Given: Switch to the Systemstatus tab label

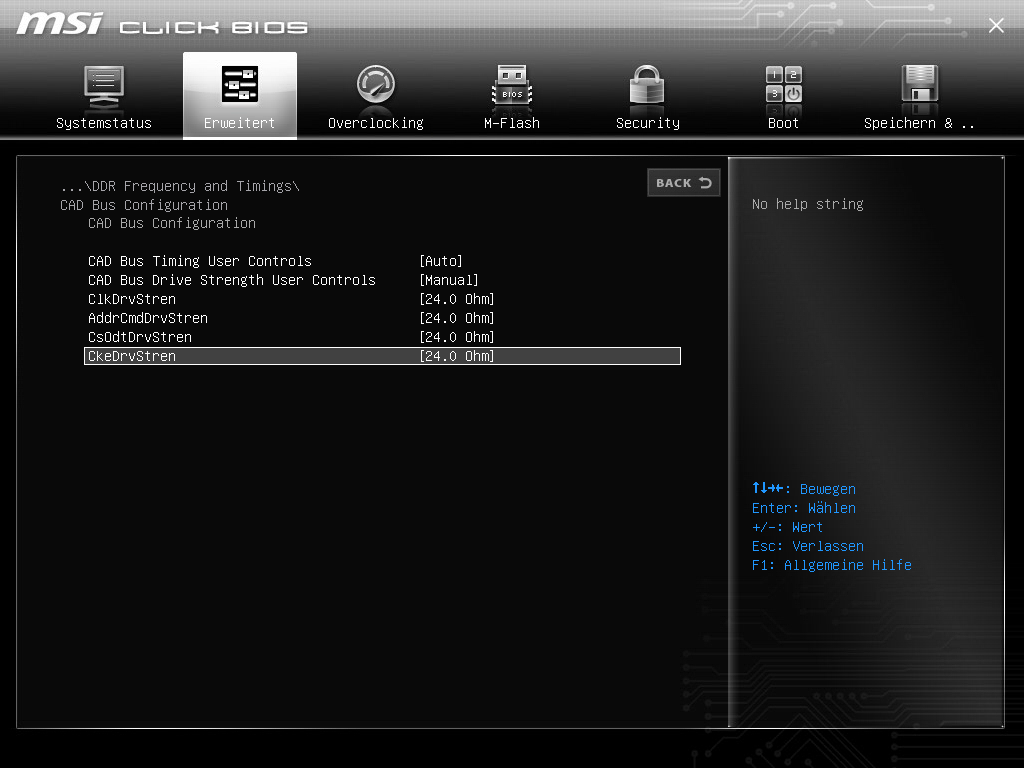Looking at the screenshot, I should [x=104, y=123].
